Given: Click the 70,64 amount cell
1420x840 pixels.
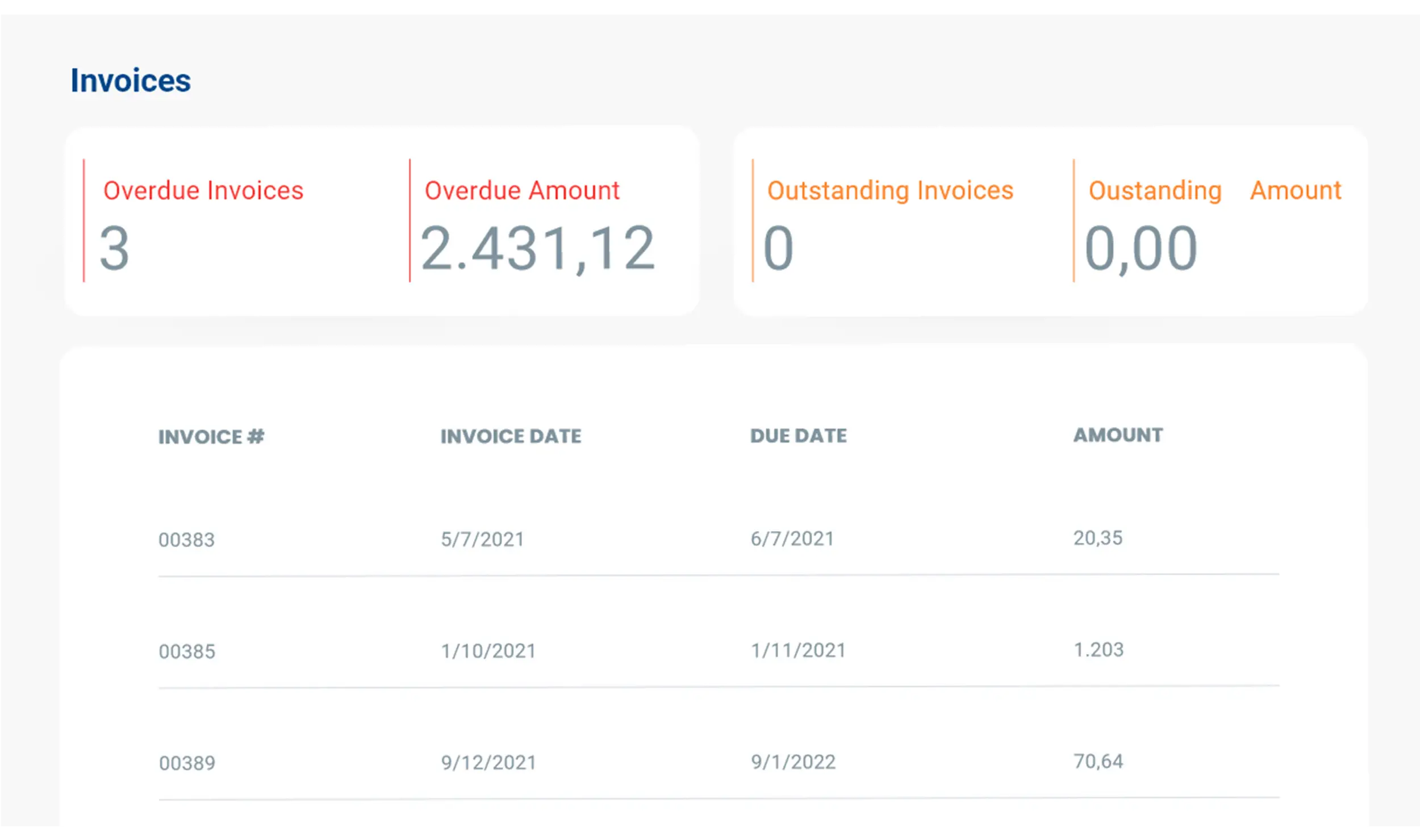Looking at the screenshot, I should click(1098, 761).
